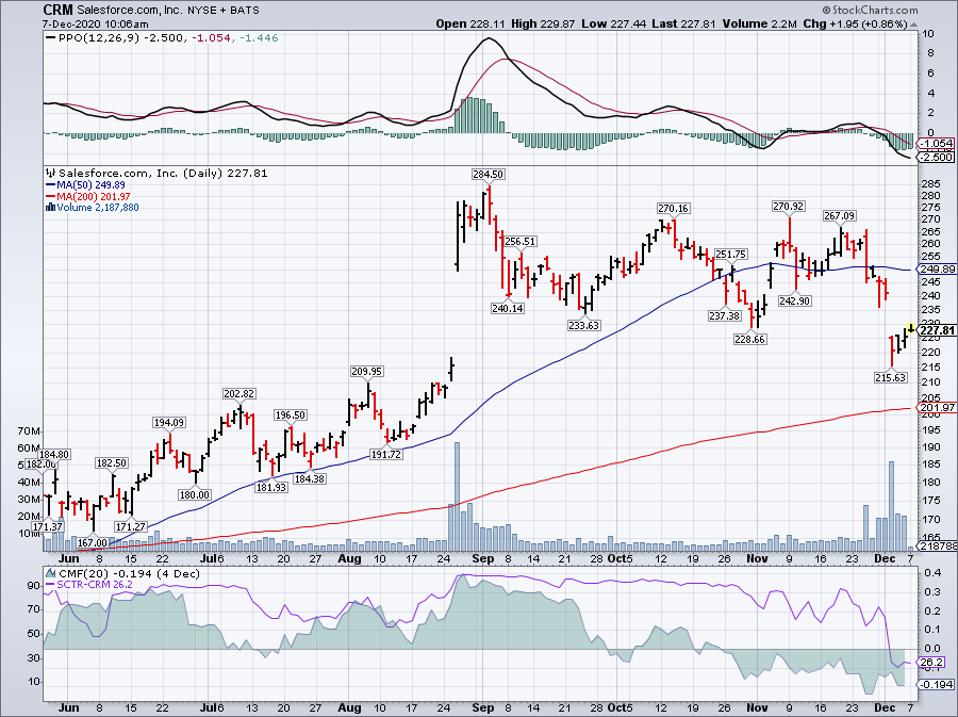Click the 196.50 price label
Image resolution: width=958 pixels, height=717 pixels.
[290, 415]
